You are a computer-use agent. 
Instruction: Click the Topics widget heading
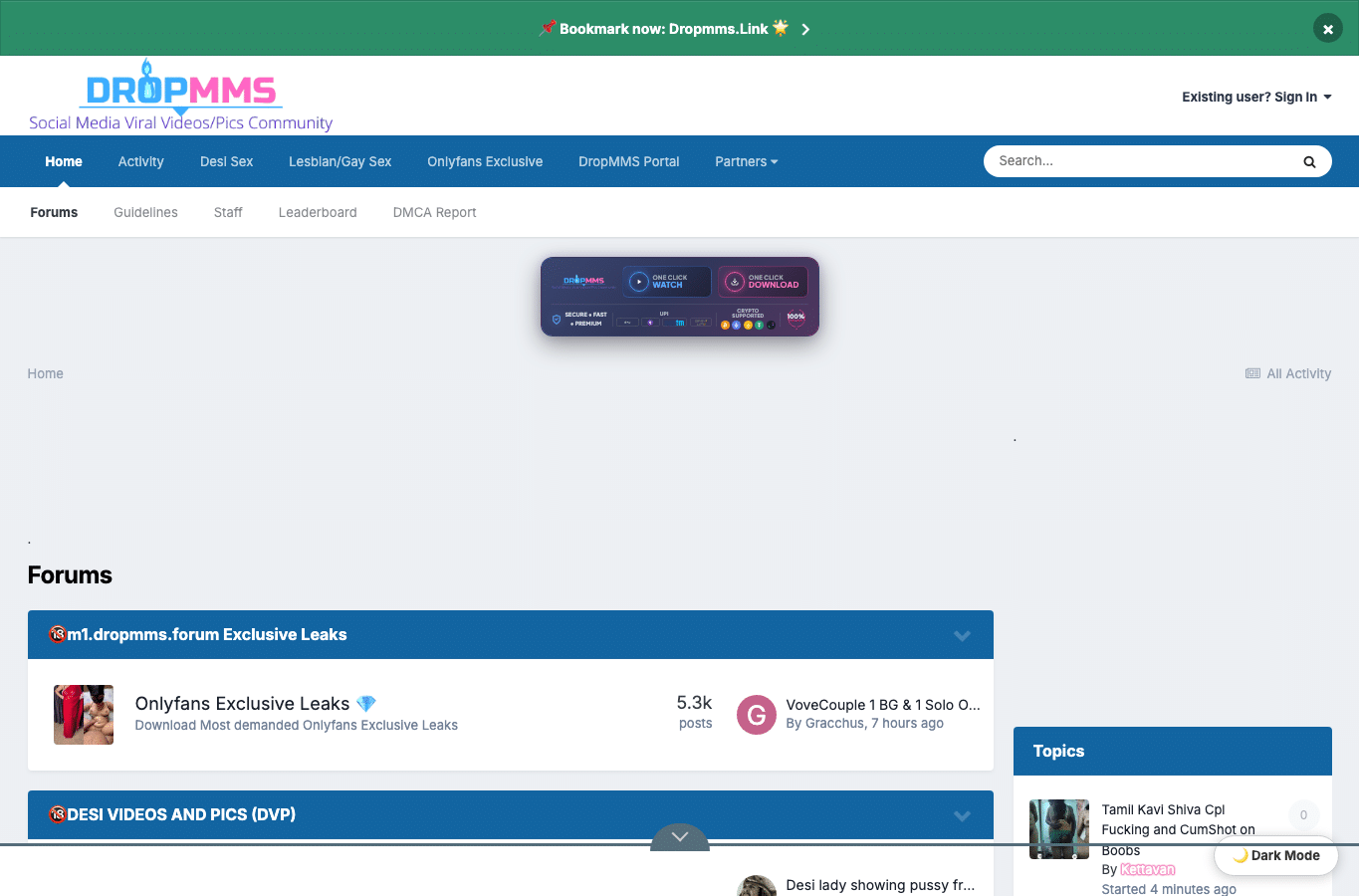click(x=1058, y=751)
